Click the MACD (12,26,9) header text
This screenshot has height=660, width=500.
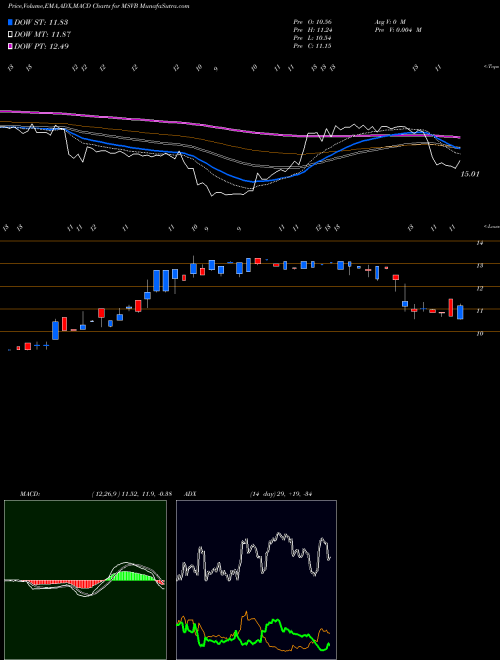(x=96, y=494)
